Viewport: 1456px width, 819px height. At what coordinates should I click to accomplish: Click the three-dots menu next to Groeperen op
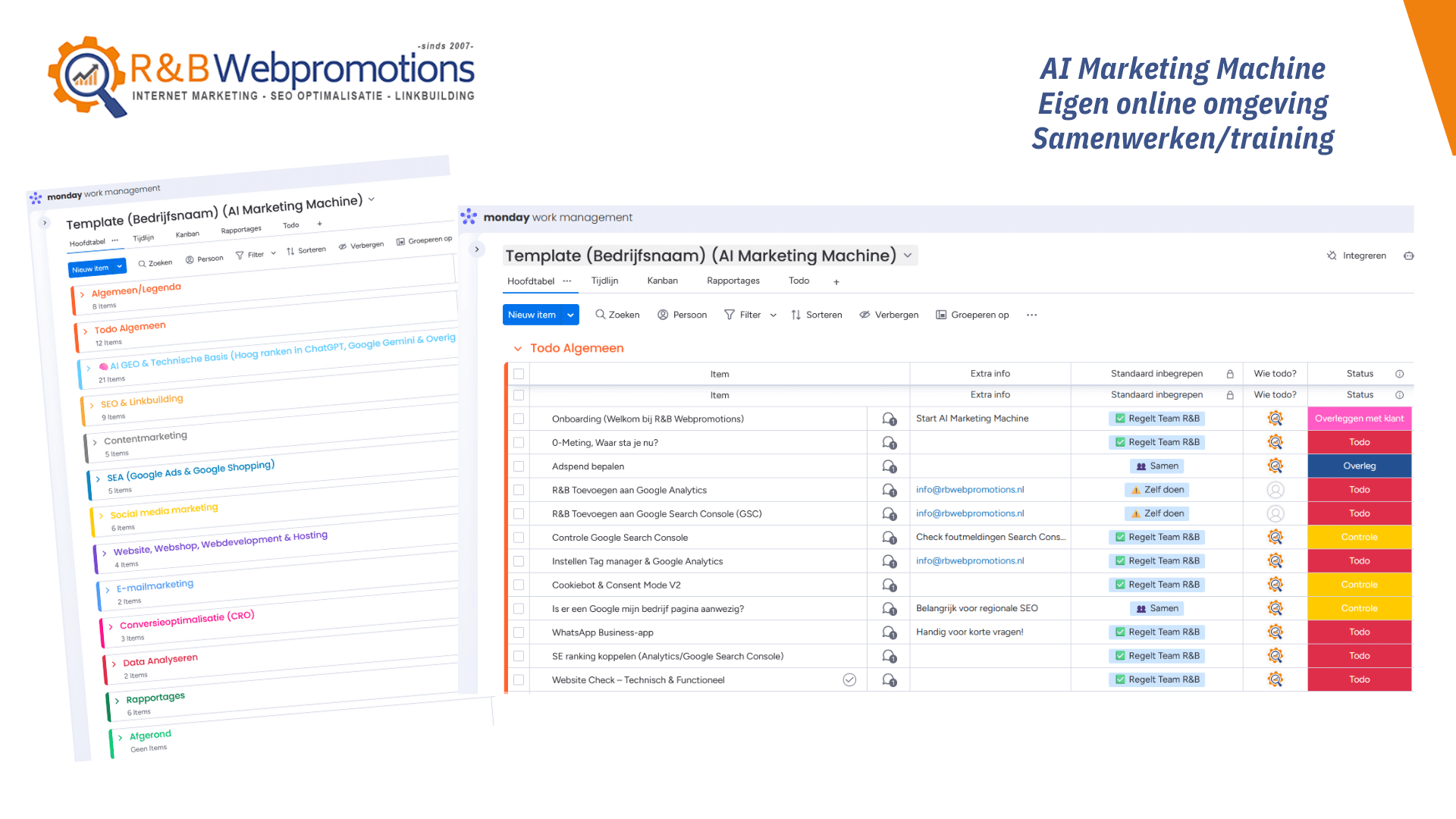tap(1031, 315)
